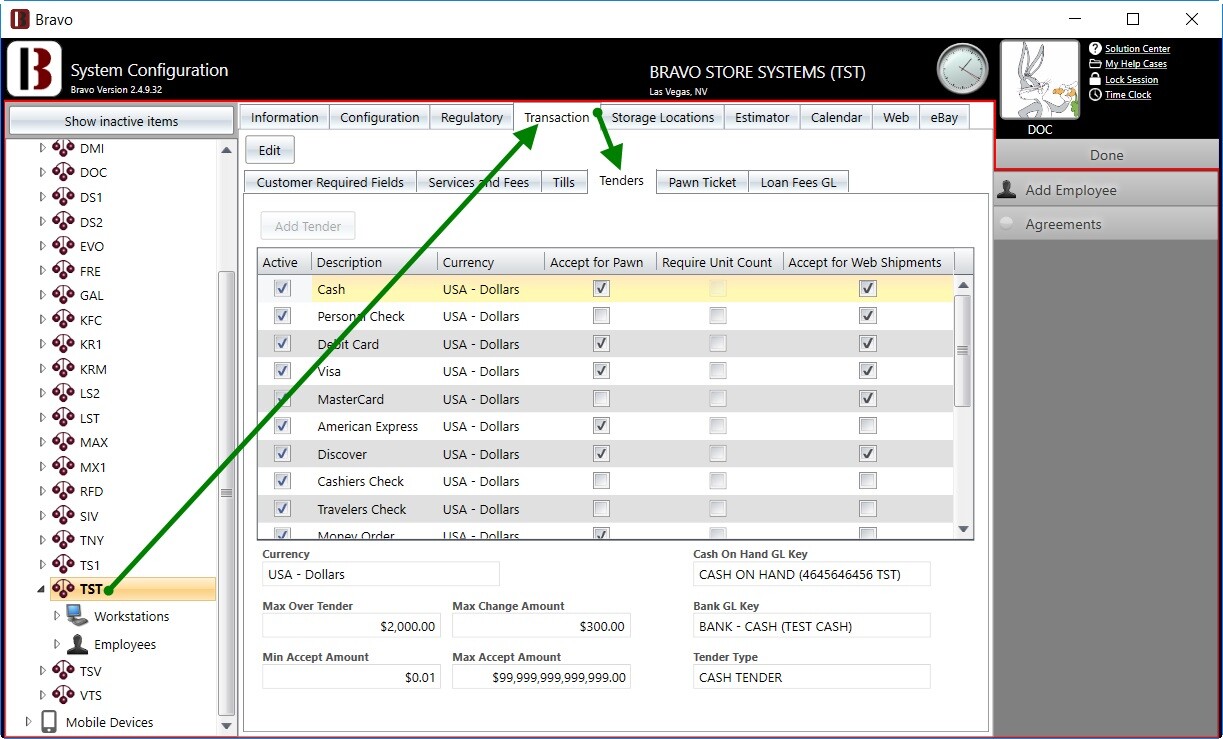Expand the DS2 store node

(x=42, y=222)
